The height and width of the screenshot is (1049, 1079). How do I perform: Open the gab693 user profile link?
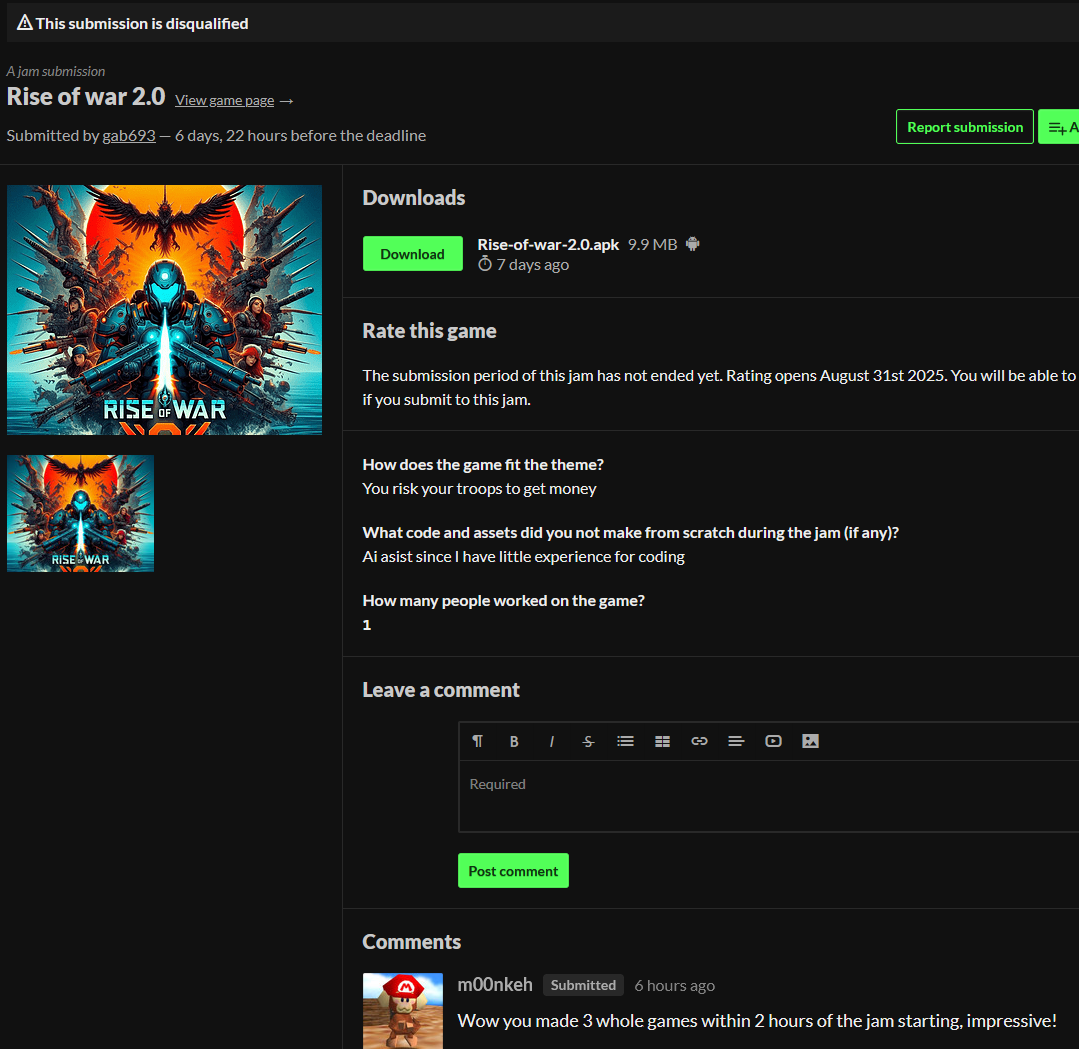(x=129, y=136)
